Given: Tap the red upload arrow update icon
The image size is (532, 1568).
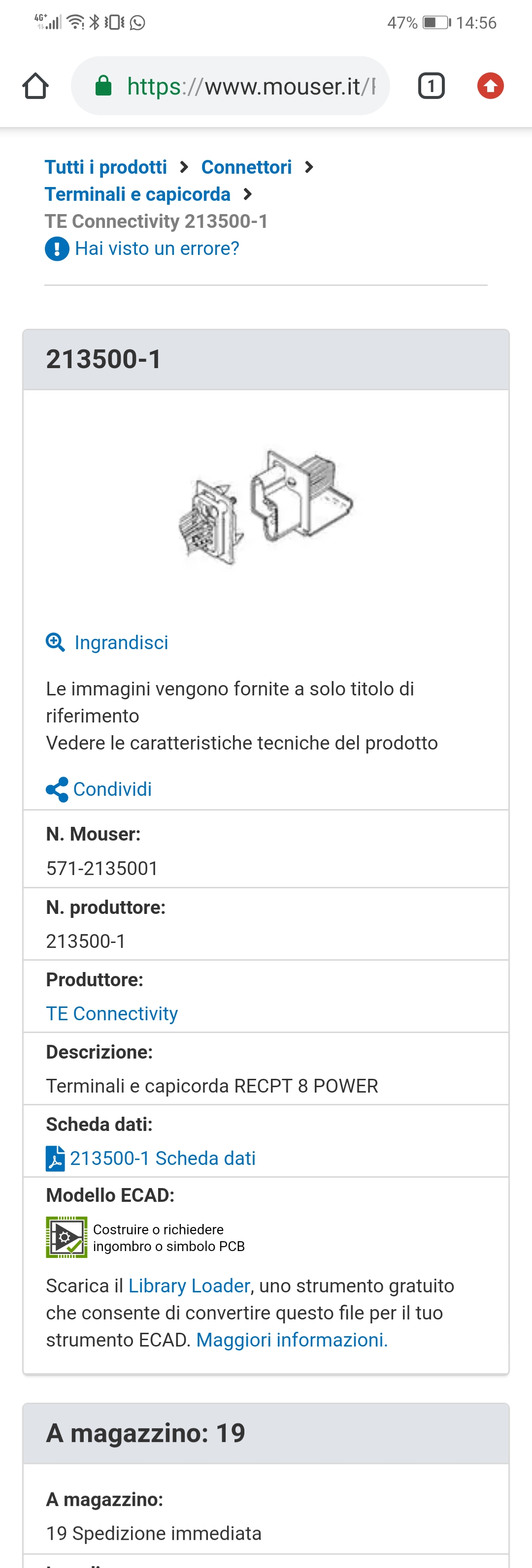Looking at the screenshot, I should [x=490, y=86].
